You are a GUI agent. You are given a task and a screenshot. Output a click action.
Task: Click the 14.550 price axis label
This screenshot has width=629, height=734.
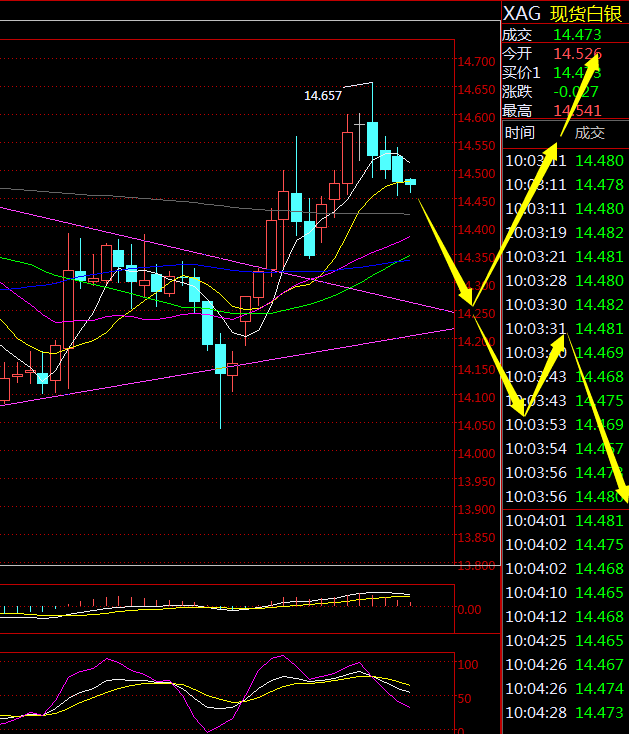coord(476,146)
